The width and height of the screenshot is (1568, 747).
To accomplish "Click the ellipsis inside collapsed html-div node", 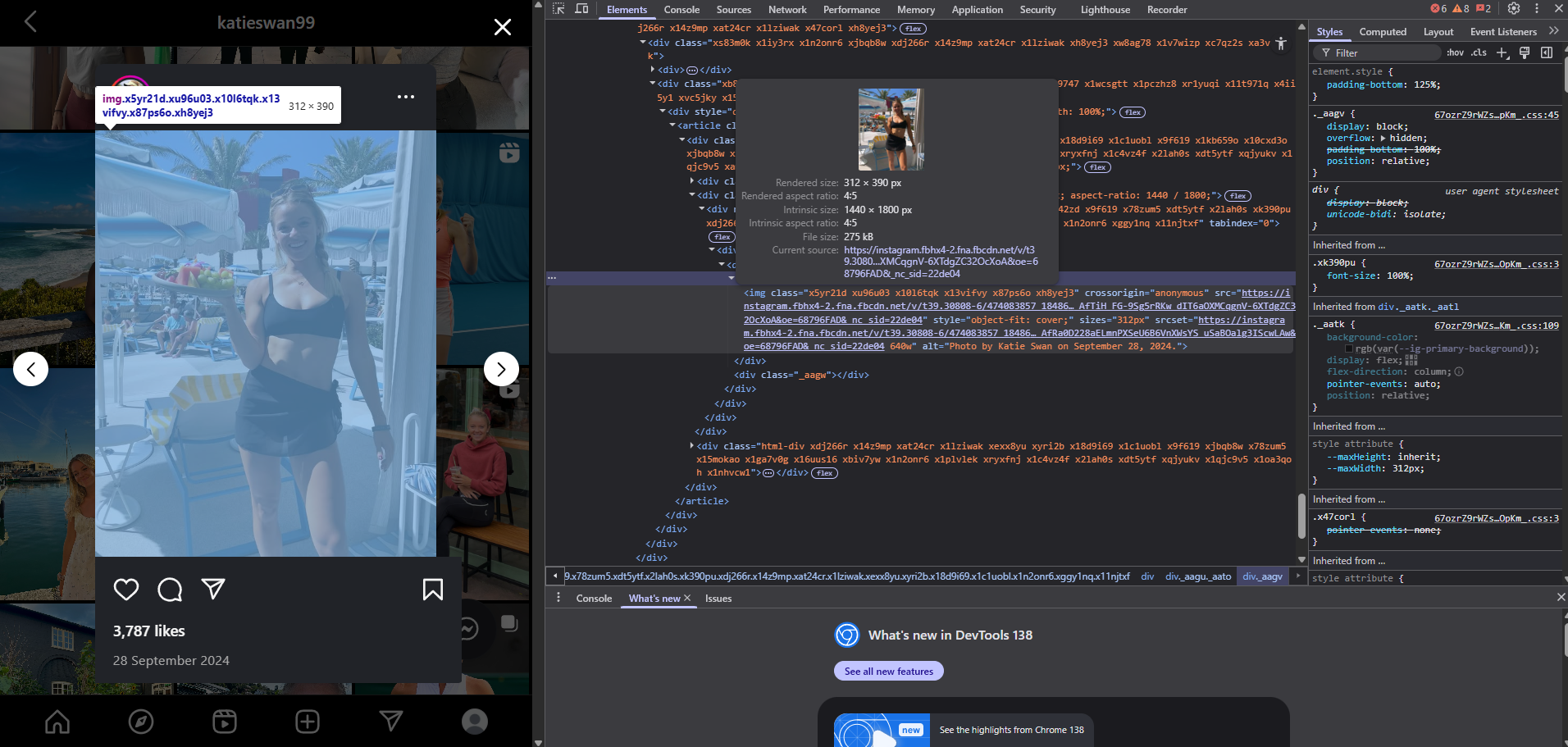I will pyautogui.click(x=768, y=473).
